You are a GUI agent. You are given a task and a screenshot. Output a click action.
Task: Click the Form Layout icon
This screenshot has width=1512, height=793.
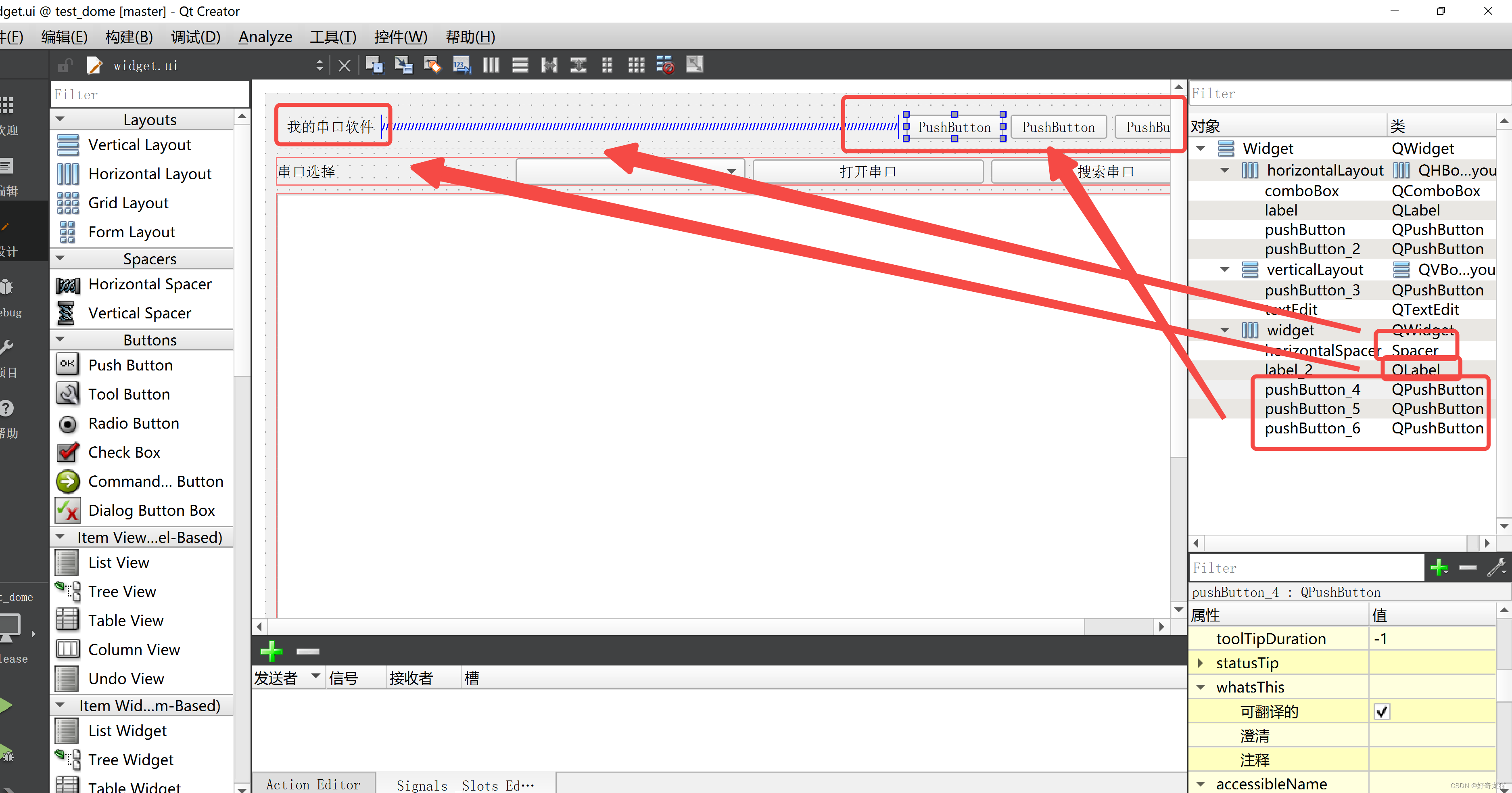coord(67,232)
